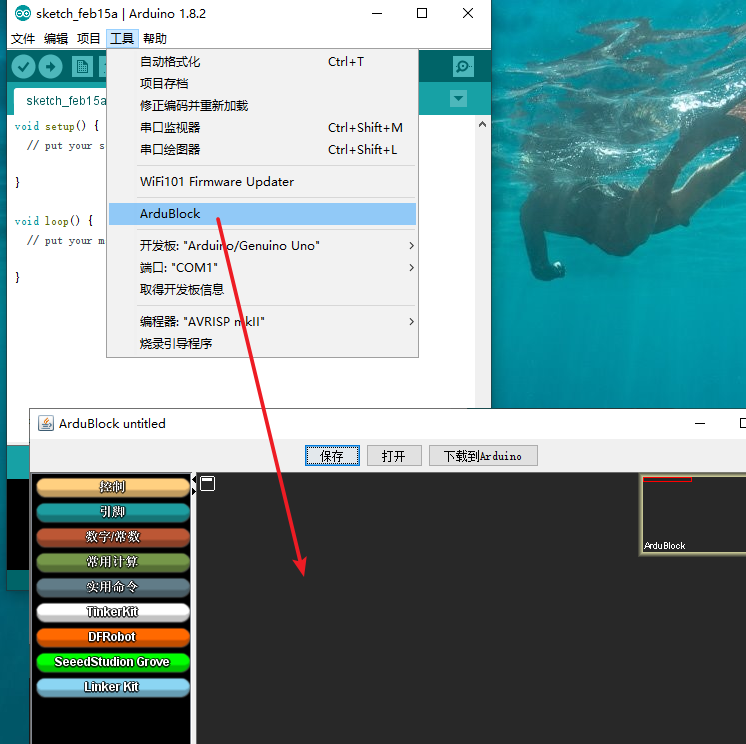Viewport: 746px width, 744px height.
Task: Open the 编辑 menu
Action: point(56,39)
